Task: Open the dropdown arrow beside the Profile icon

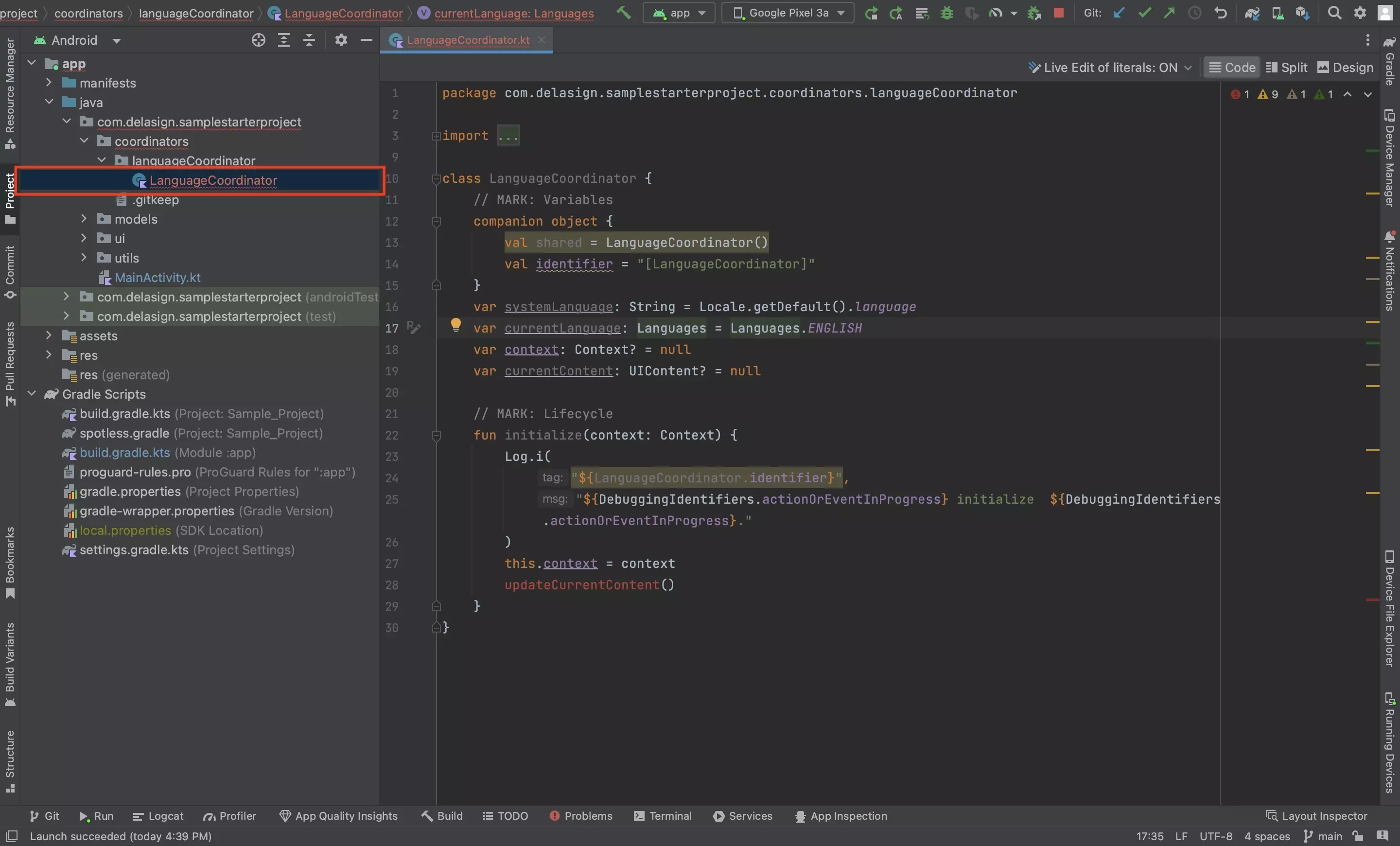Action: [1014, 13]
